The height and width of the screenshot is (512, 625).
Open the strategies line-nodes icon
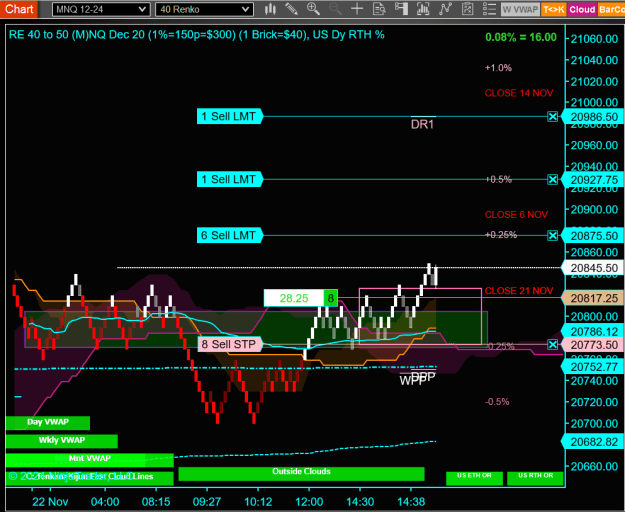(x=445, y=9)
